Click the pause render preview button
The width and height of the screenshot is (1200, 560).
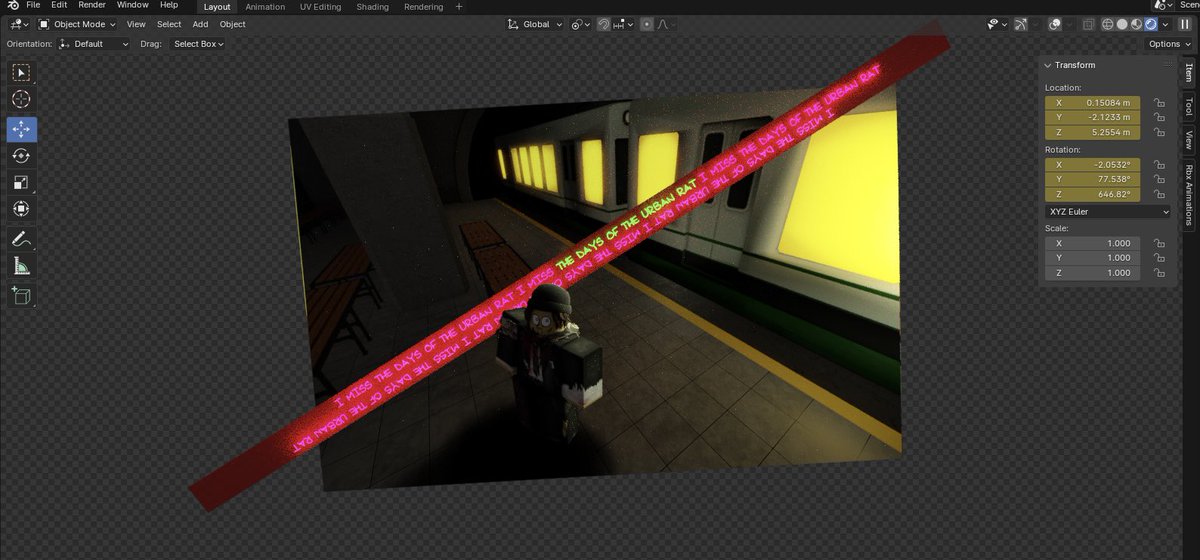coord(1186,24)
